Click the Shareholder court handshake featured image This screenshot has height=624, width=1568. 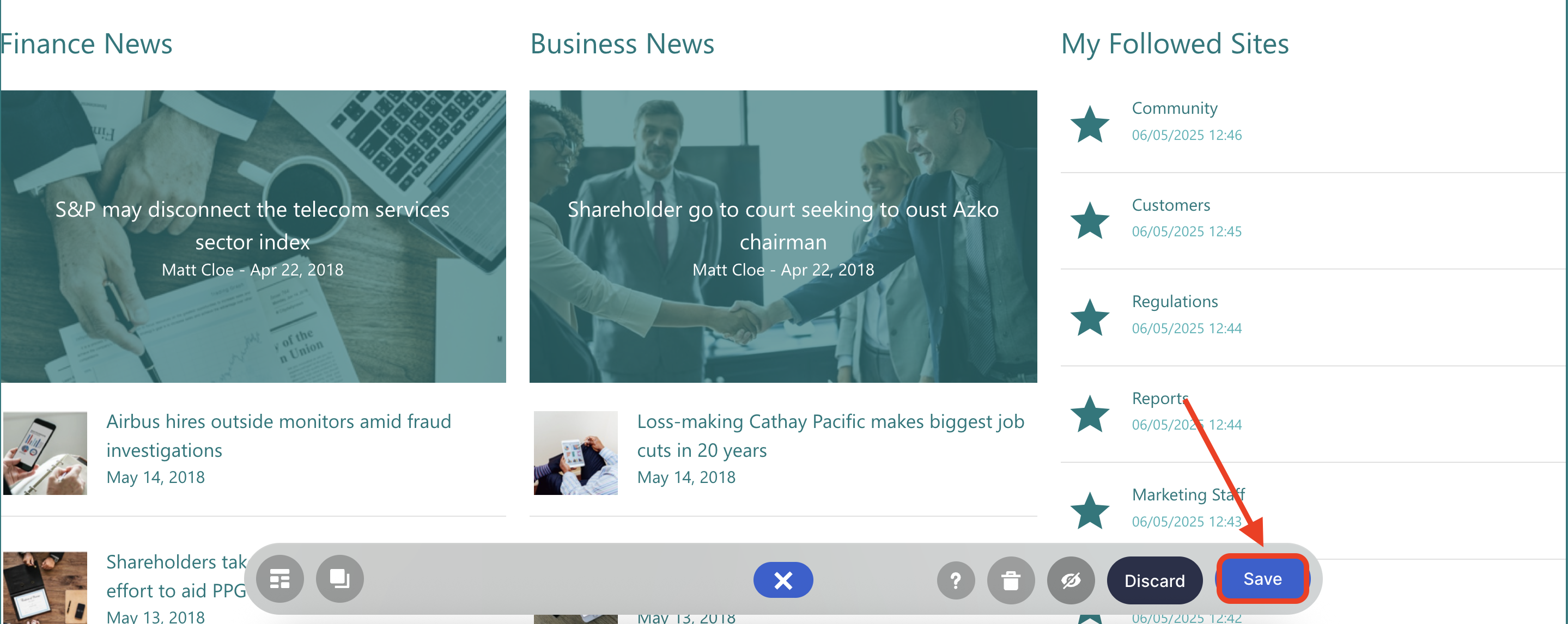[x=783, y=236]
